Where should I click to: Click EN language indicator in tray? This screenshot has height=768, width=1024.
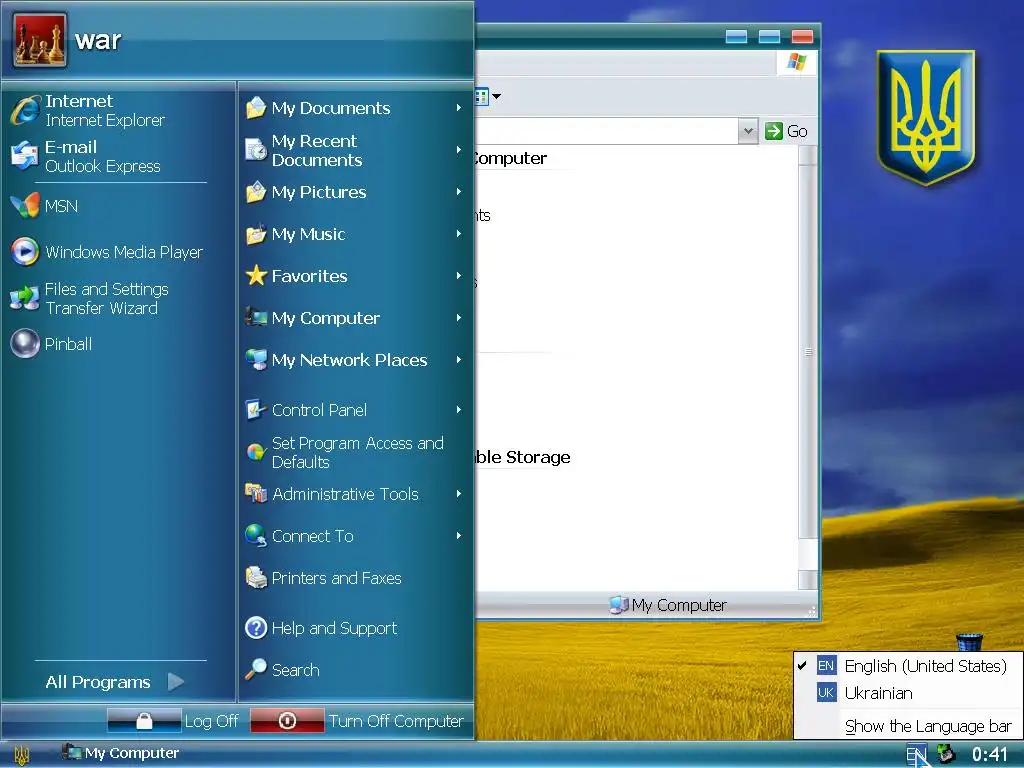coord(916,755)
